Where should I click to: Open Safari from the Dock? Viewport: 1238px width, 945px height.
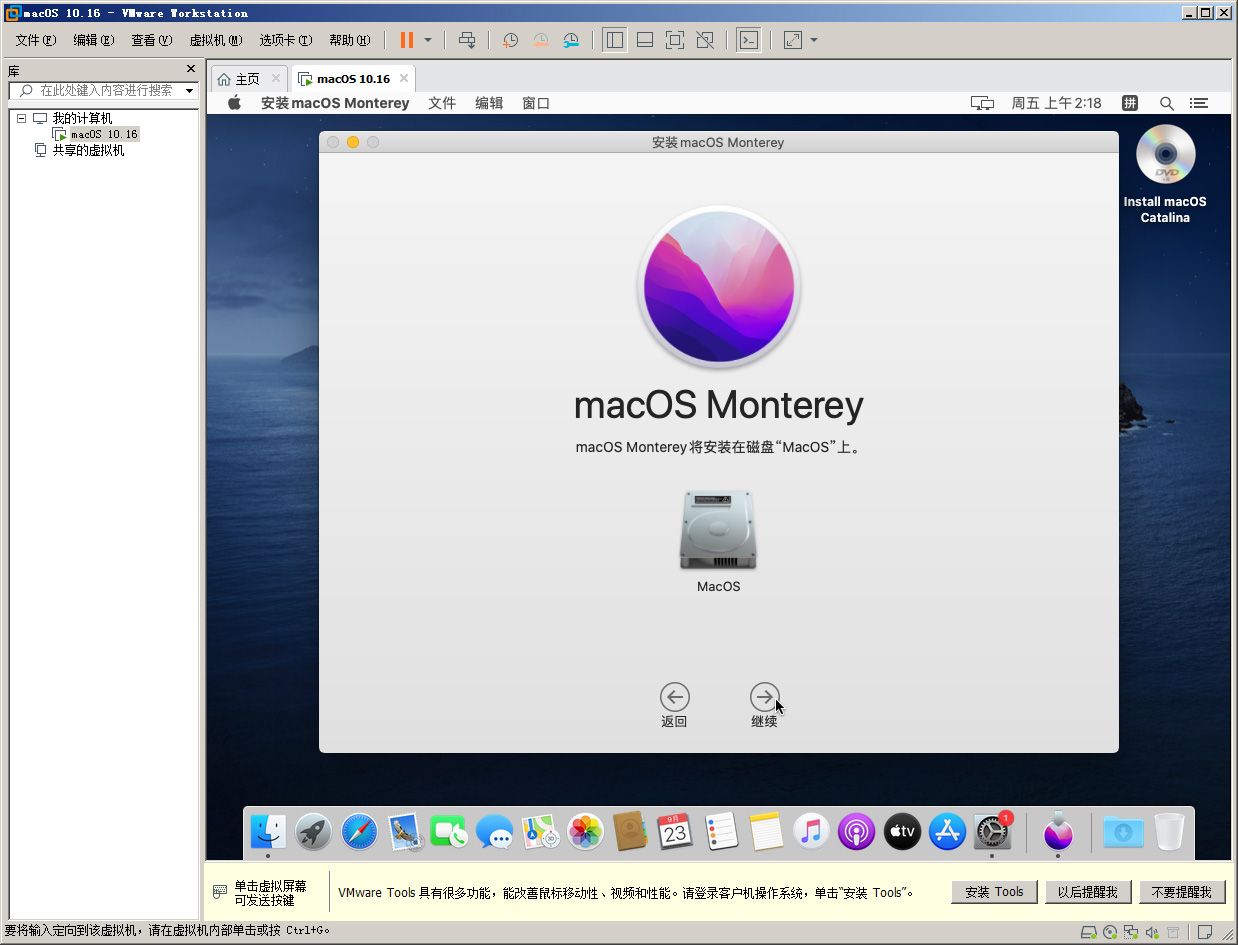click(359, 831)
